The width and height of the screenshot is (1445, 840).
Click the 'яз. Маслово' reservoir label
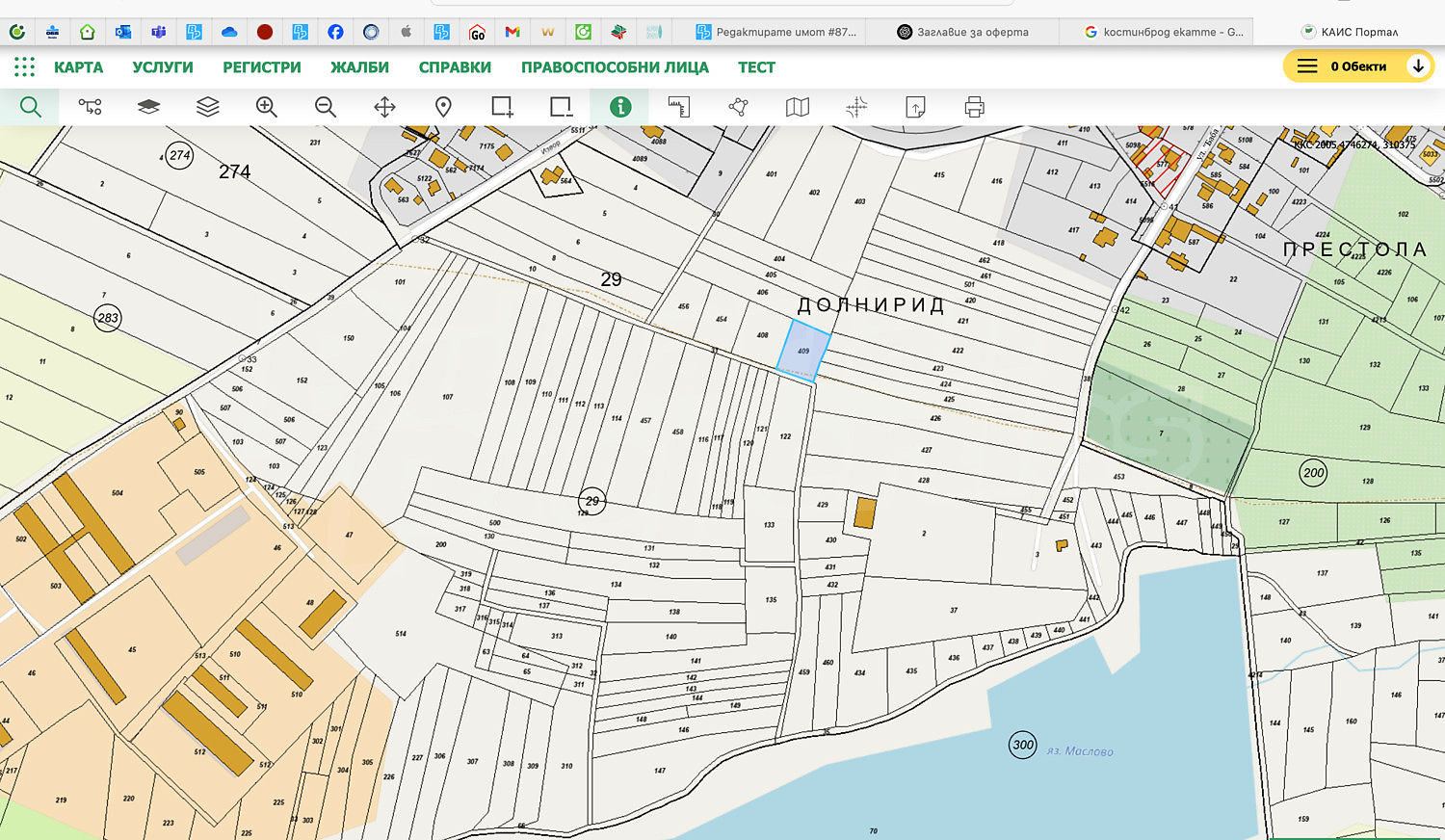[x=1080, y=750]
